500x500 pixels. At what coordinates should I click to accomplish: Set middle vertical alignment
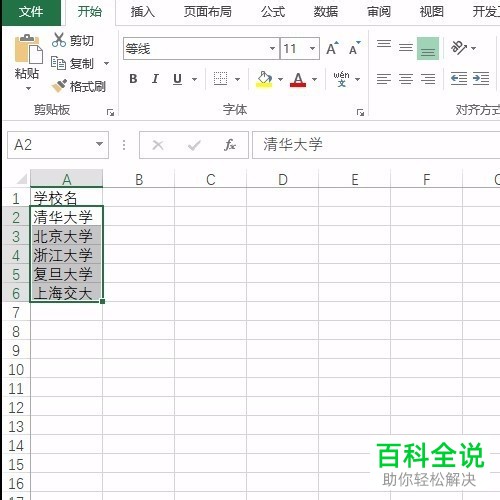pyautogui.click(x=406, y=48)
